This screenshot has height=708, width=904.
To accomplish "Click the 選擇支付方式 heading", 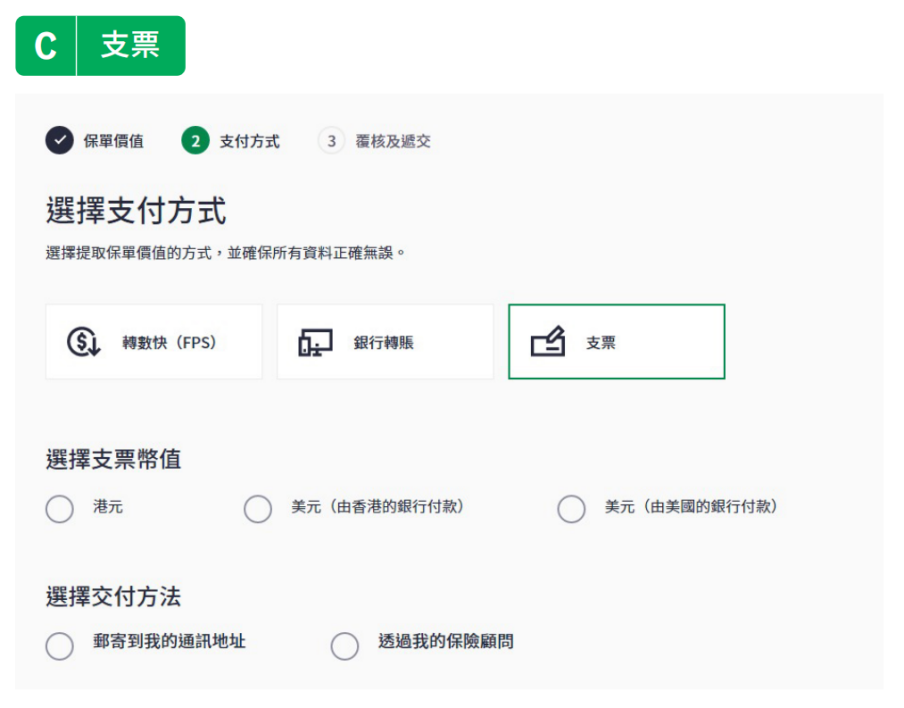I will coord(136,211).
